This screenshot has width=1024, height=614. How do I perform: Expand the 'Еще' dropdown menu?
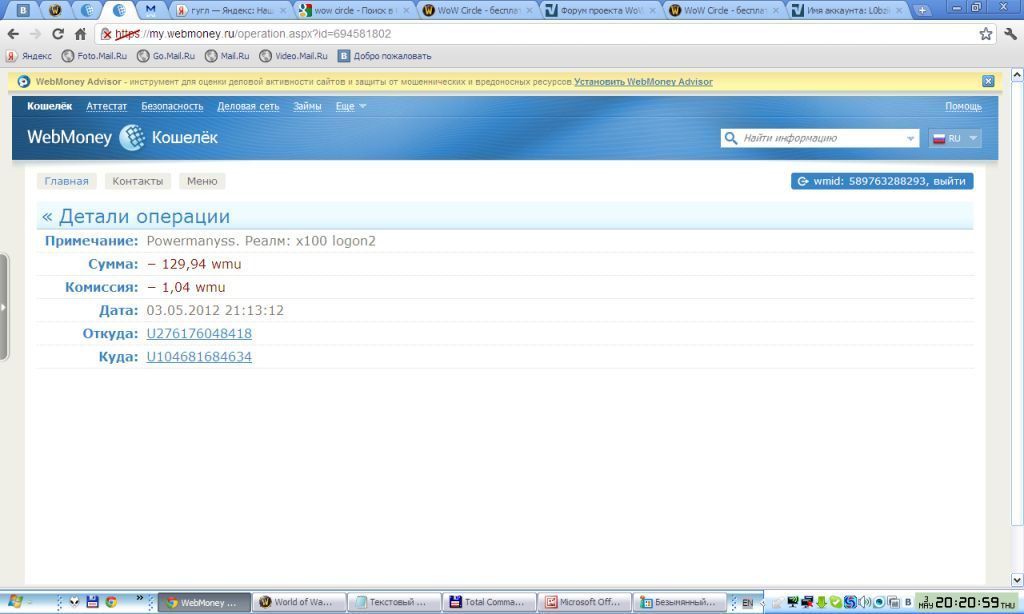351,106
